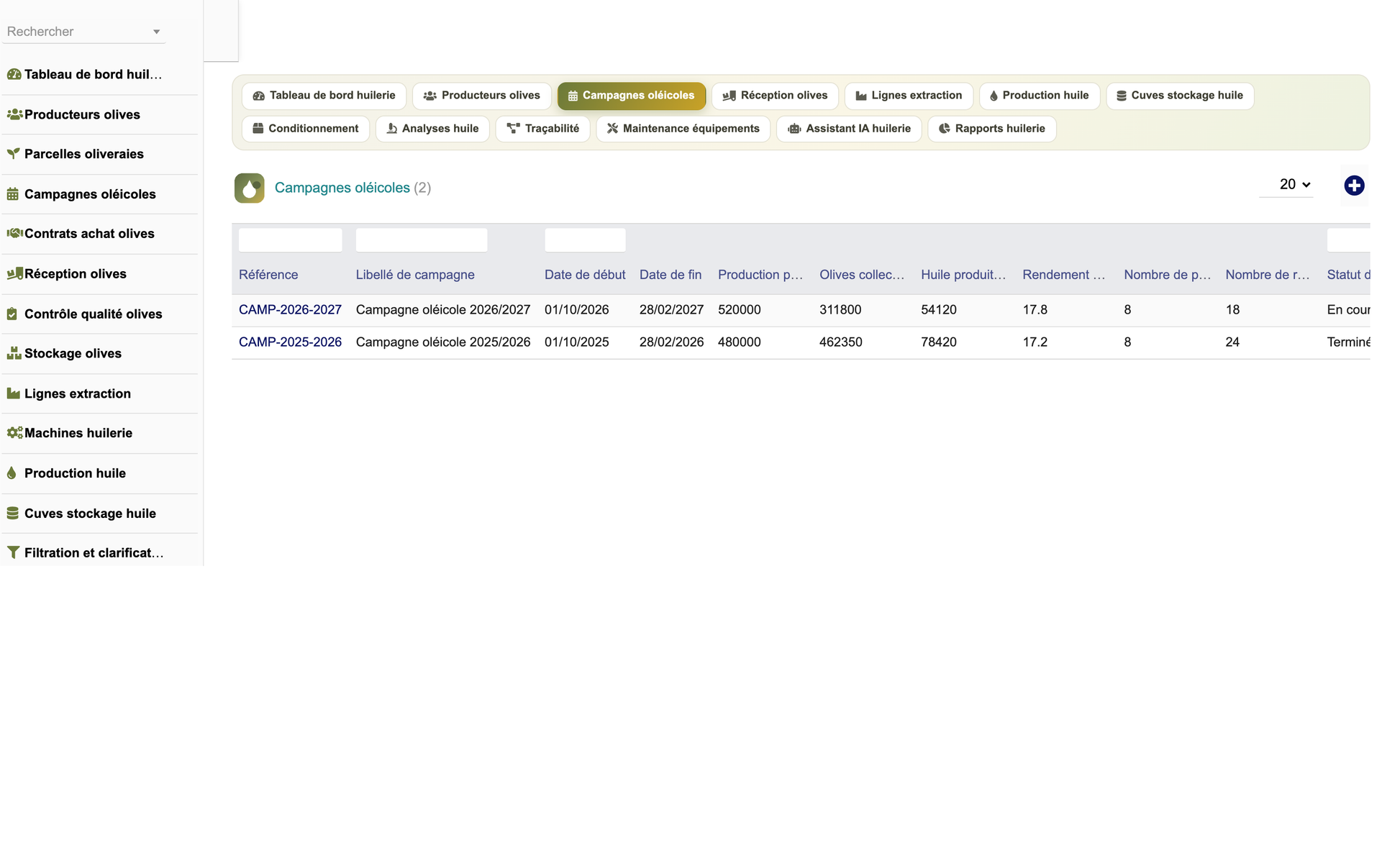This screenshot has width=1400, height=866.
Task: Click the 'Campagne oléicole 2026/2027' cell
Action: point(442,310)
